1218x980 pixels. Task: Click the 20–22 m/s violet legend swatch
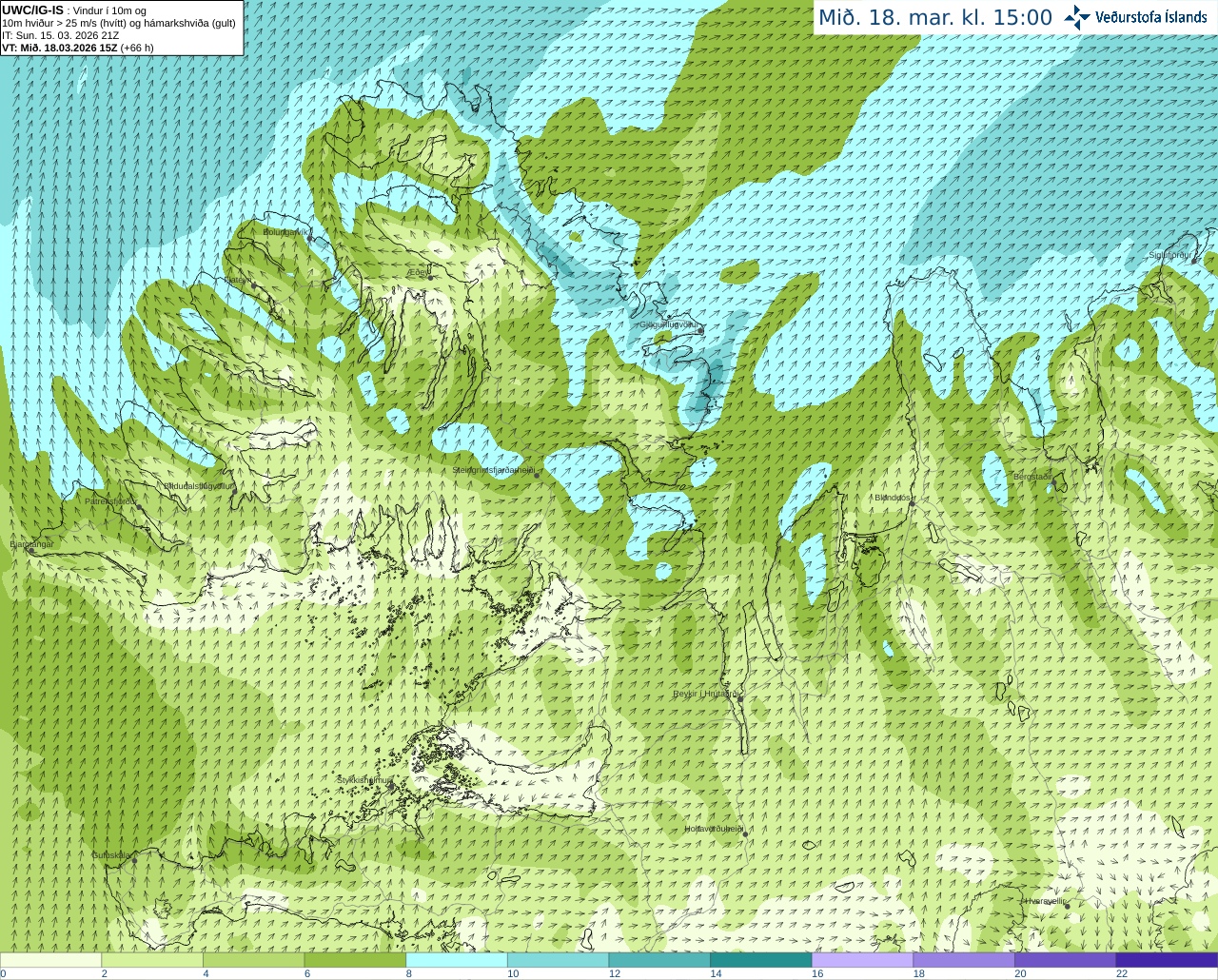[x=1066, y=960]
